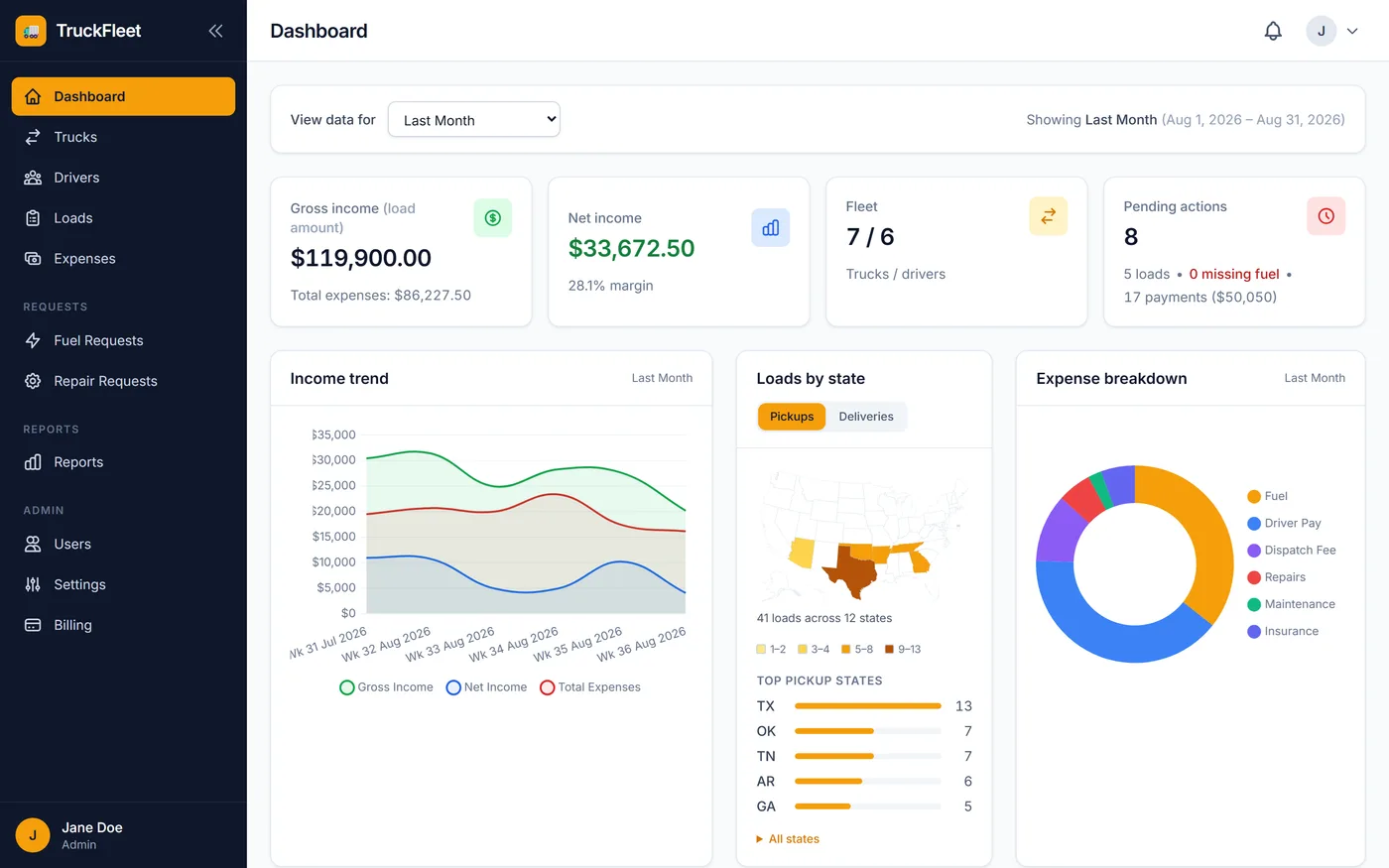Screen dimensions: 1389x868
Task: Toggle Driver Pay in expense legend
Action: [x=1284, y=523]
